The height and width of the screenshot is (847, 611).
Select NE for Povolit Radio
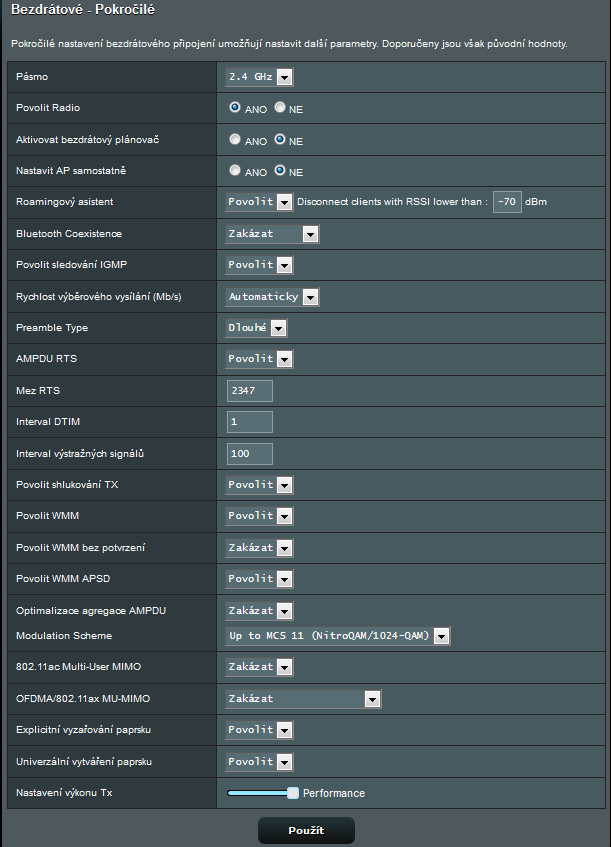[280, 108]
